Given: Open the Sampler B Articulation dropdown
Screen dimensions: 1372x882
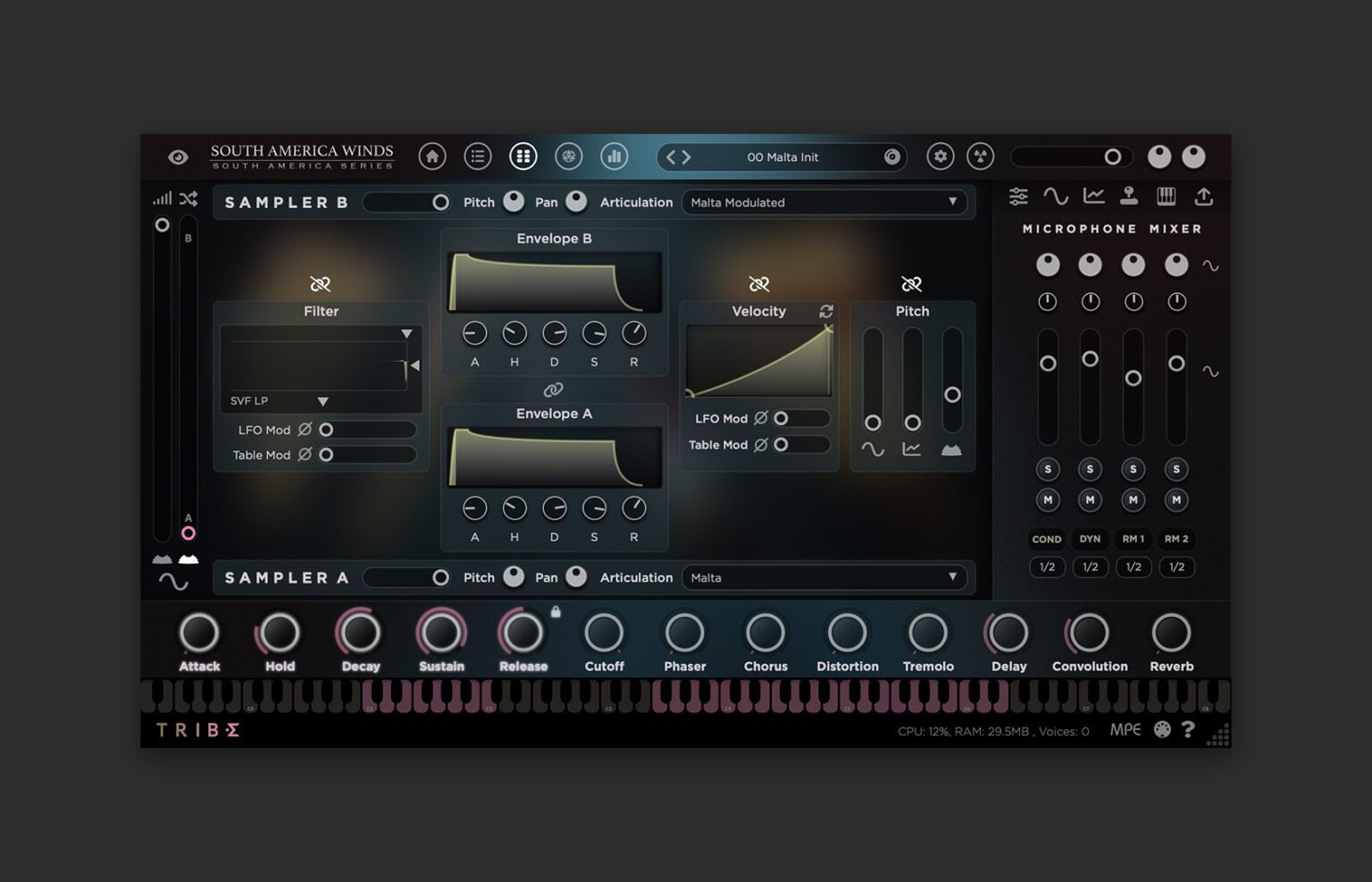Looking at the screenshot, I should pos(823,202).
